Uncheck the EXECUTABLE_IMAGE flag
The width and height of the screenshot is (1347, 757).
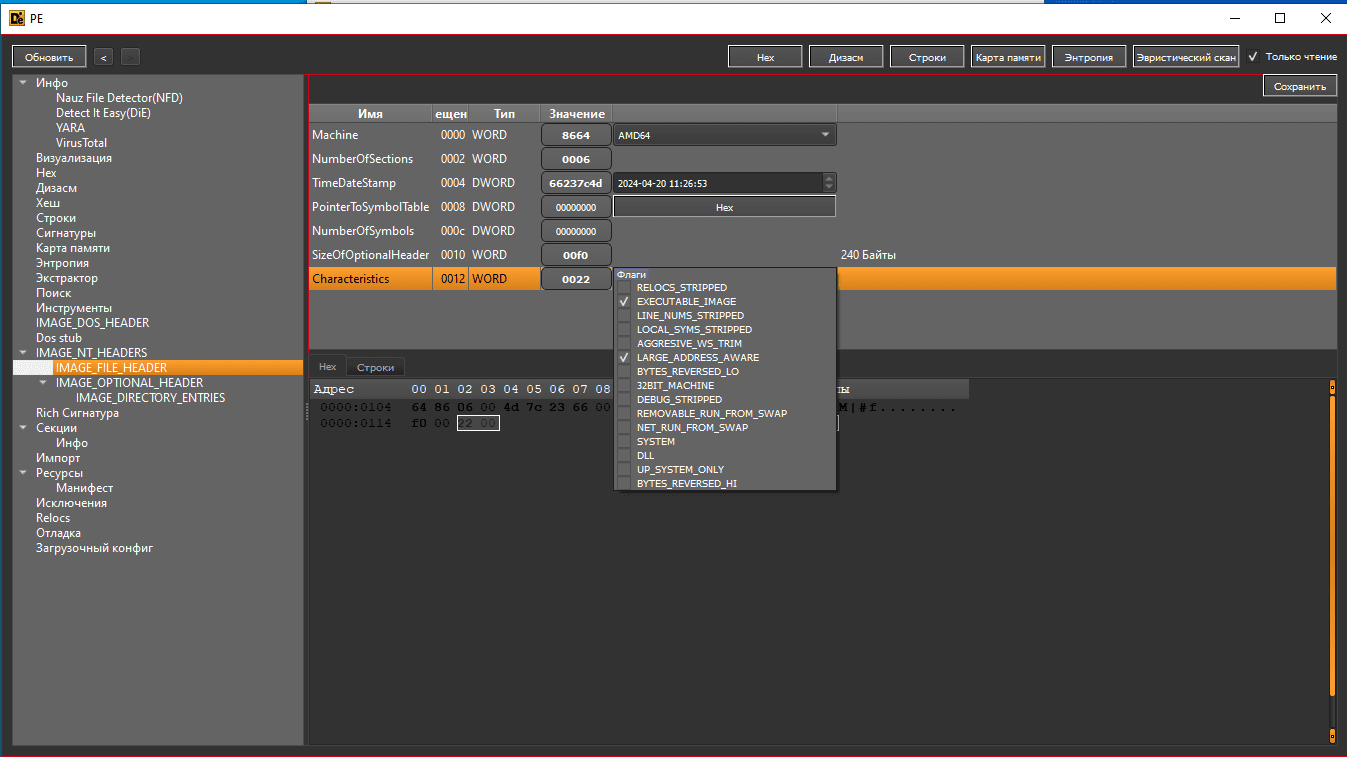624,302
